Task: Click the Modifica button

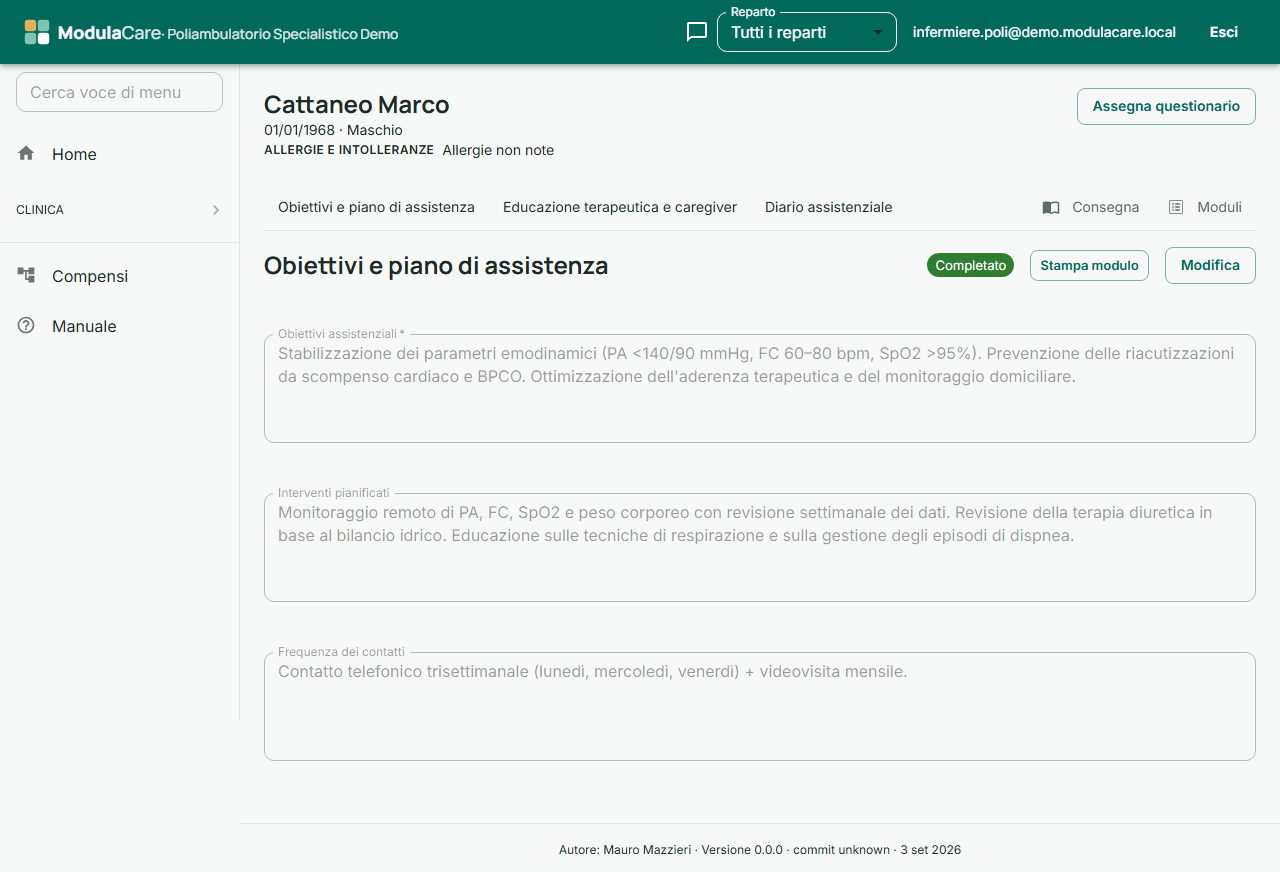Action: click(x=1210, y=265)
